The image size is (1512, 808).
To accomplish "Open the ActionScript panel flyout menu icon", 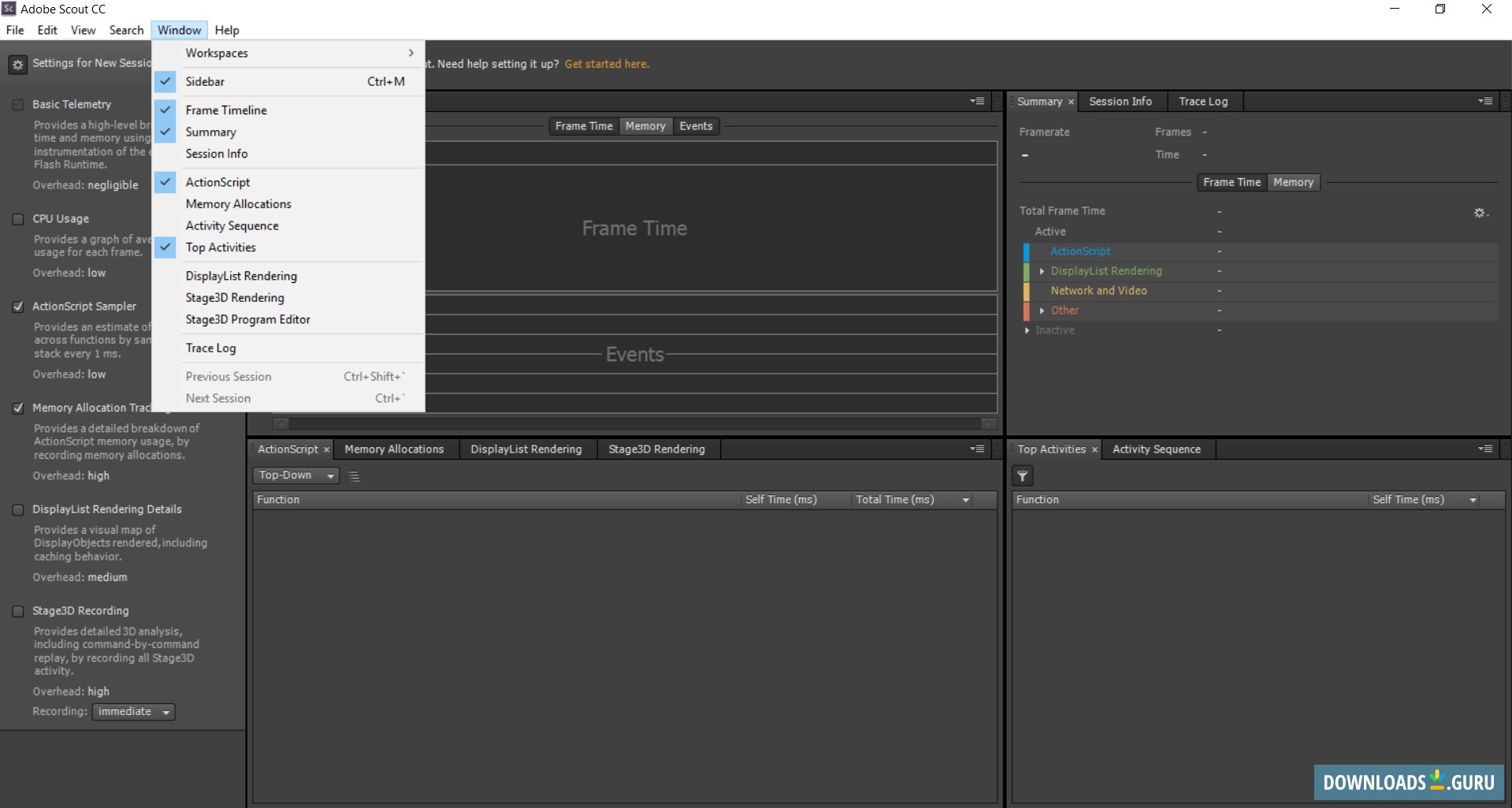I will (977, 449).
